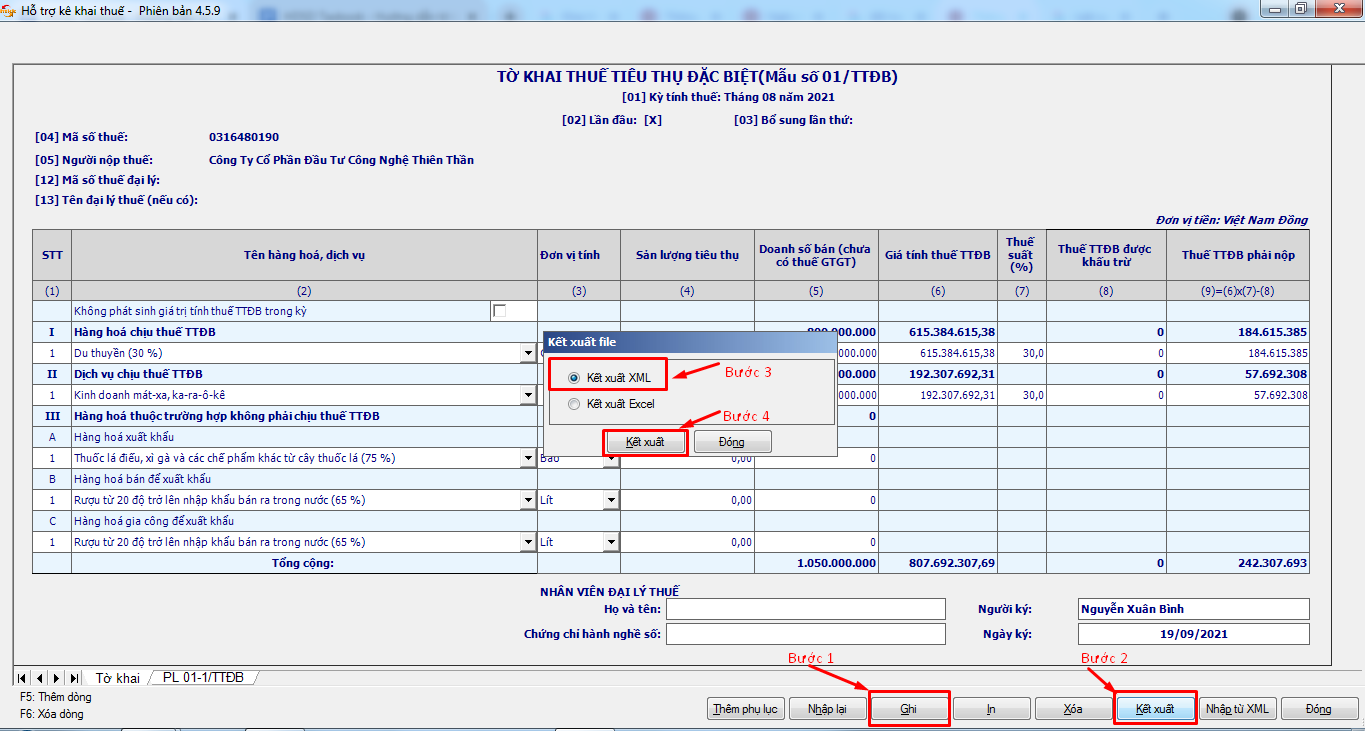Switch to the Tờ khai sheet tab
Viewport: 1365px width, 731px height.
pos(118,678)
